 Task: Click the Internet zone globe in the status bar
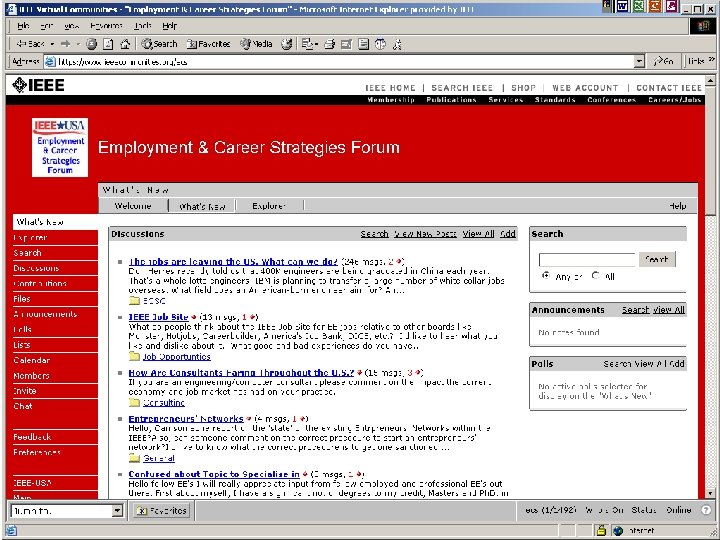point(618,530)
